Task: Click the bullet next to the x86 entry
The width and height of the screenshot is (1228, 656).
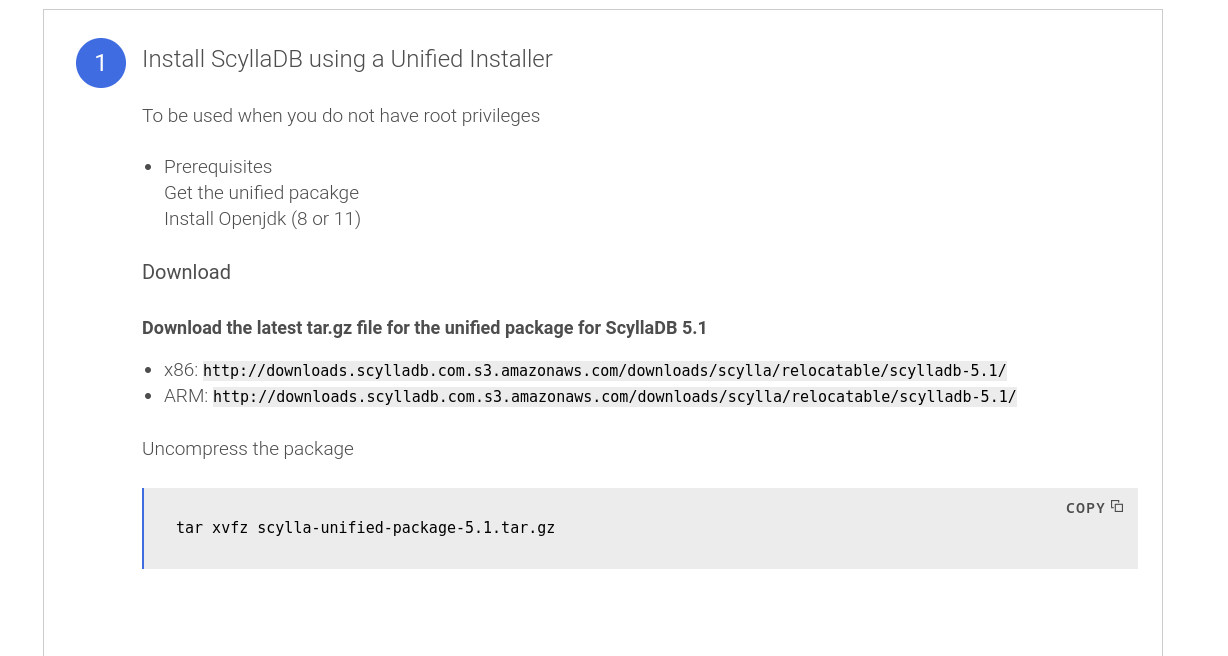Action: click(x=148, y=369)
